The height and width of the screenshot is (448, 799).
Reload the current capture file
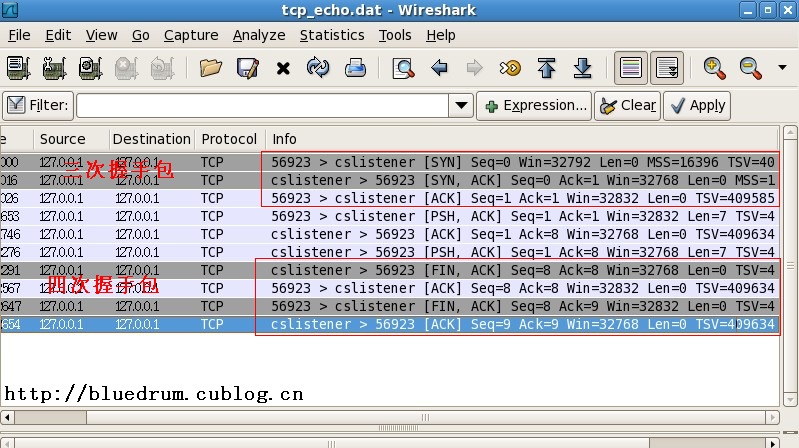[x=318, y=68]
